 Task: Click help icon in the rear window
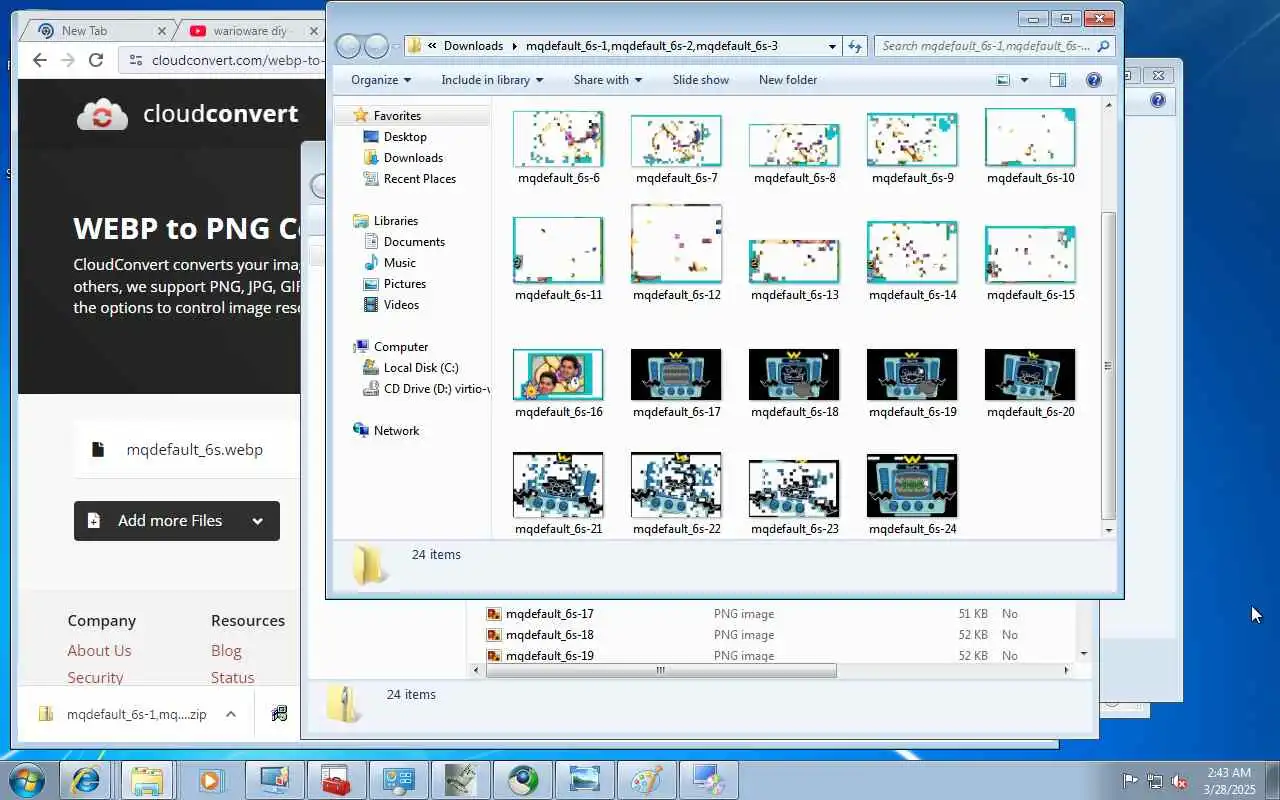tap(1158, 100)
